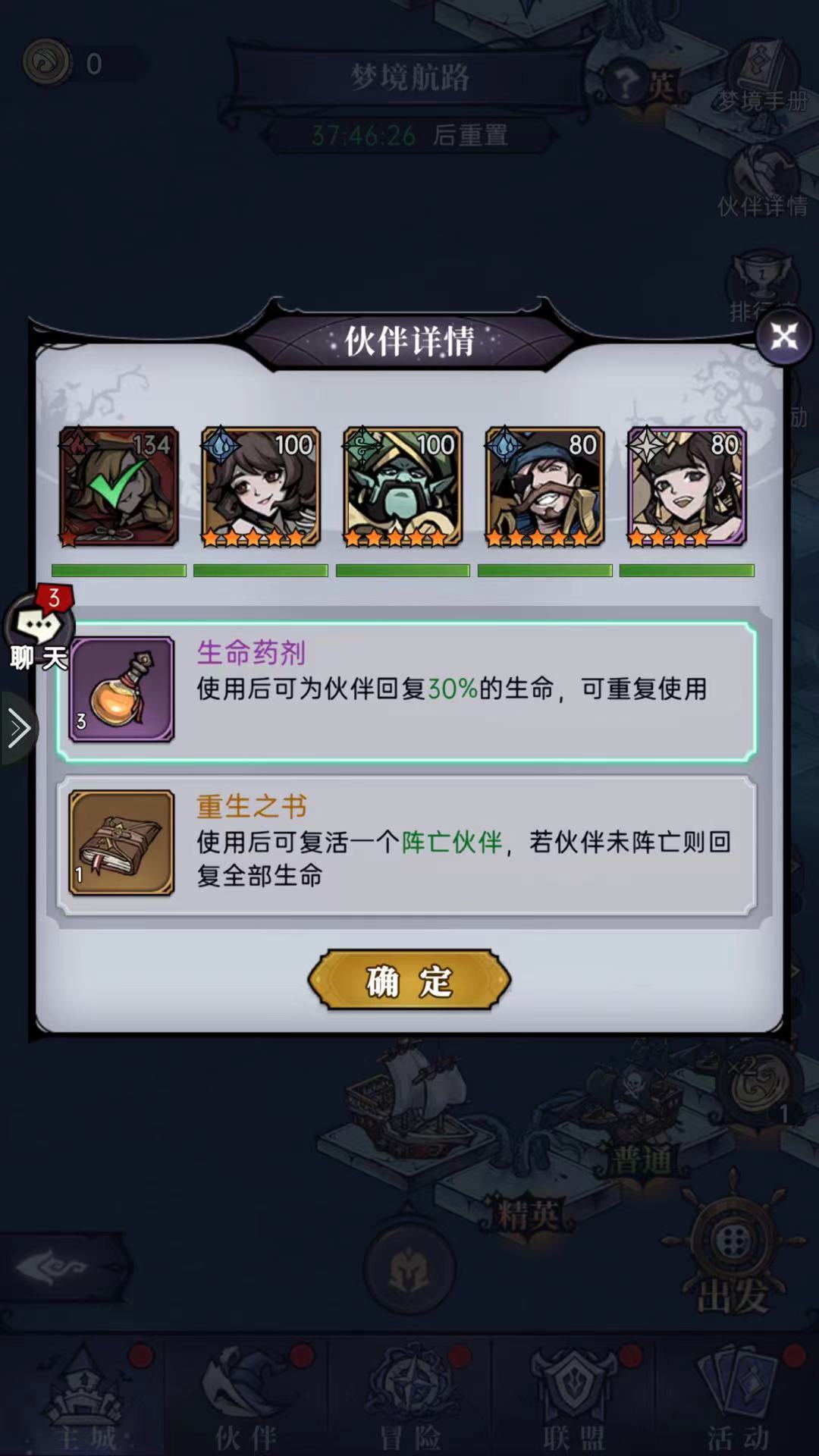
Task: Select the 重生之书 item row
Action: tap(406, 845)
